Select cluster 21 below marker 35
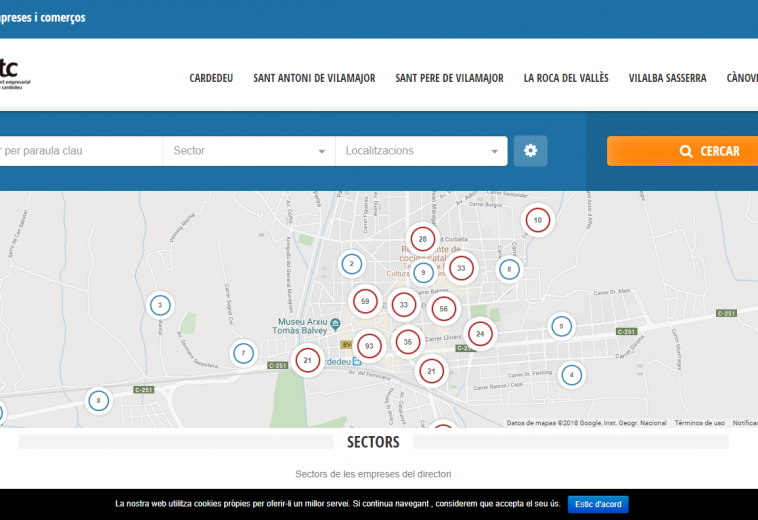The image size is (758, 520). pyautogui.click(x=431, y=371)
